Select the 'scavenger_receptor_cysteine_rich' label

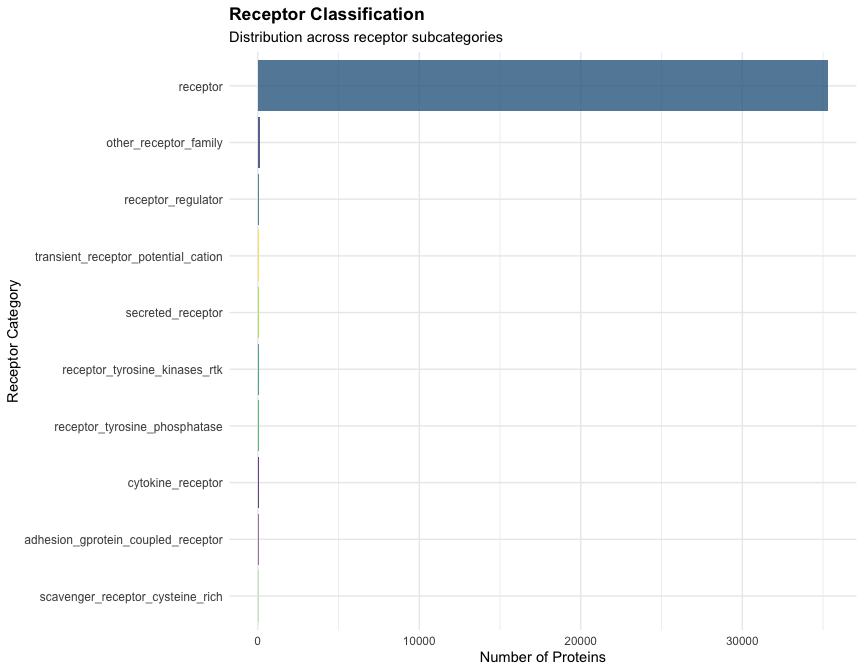point(131,597)
